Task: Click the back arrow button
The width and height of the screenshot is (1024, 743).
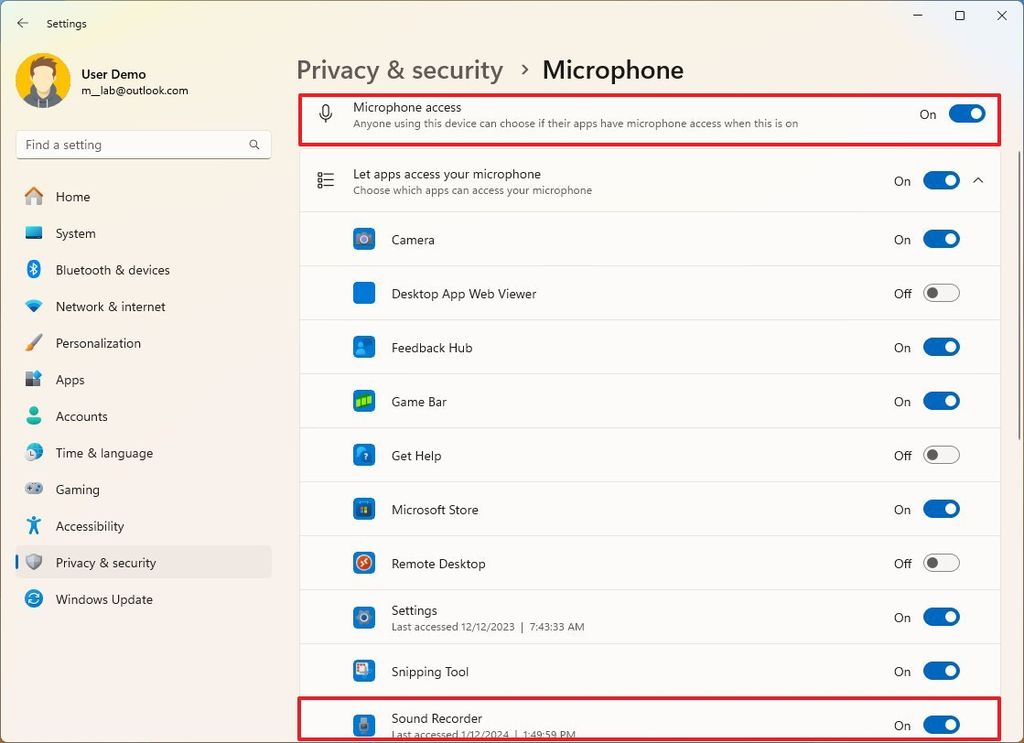Action: coord(22,23)
